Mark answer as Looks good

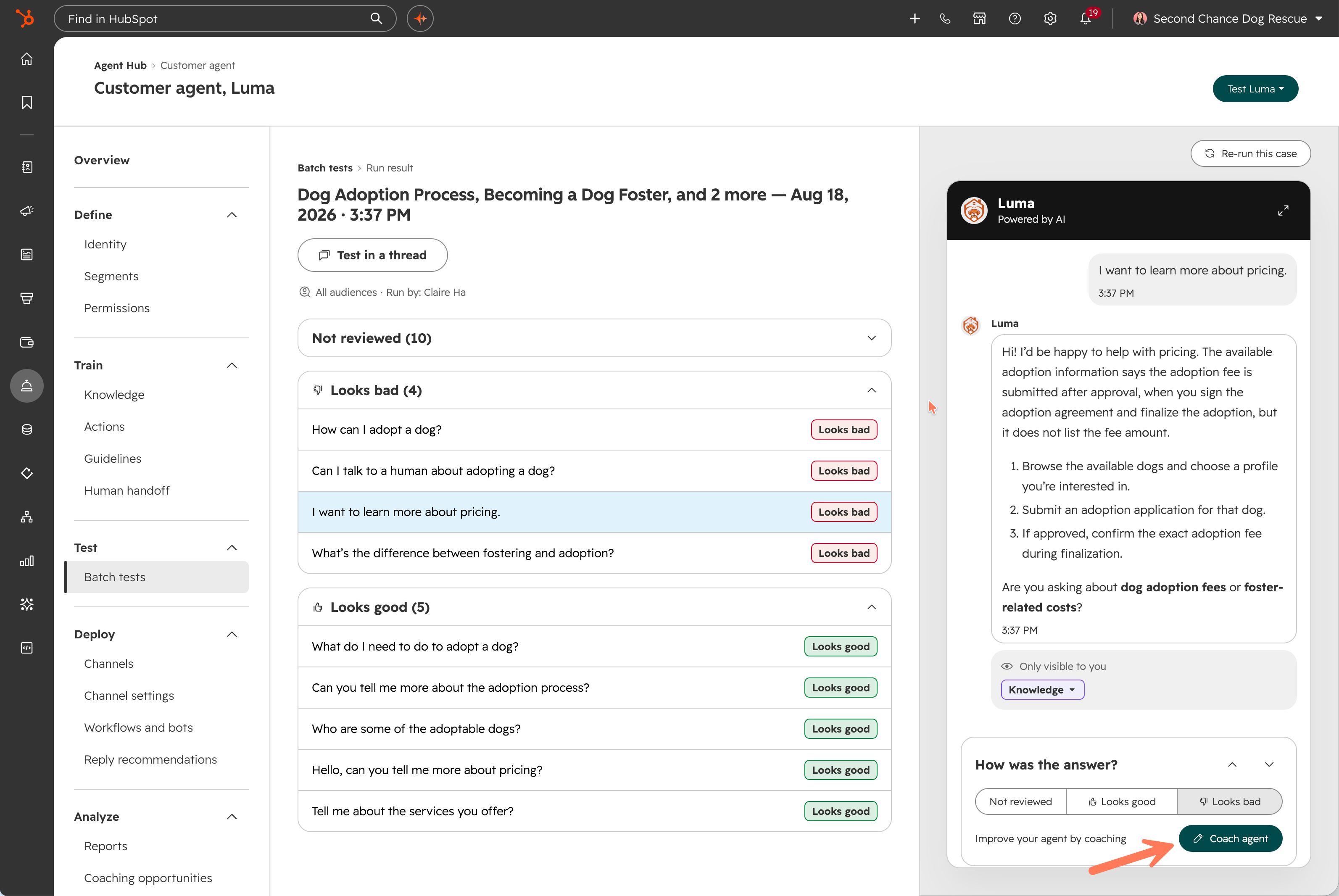[1122, 801]
